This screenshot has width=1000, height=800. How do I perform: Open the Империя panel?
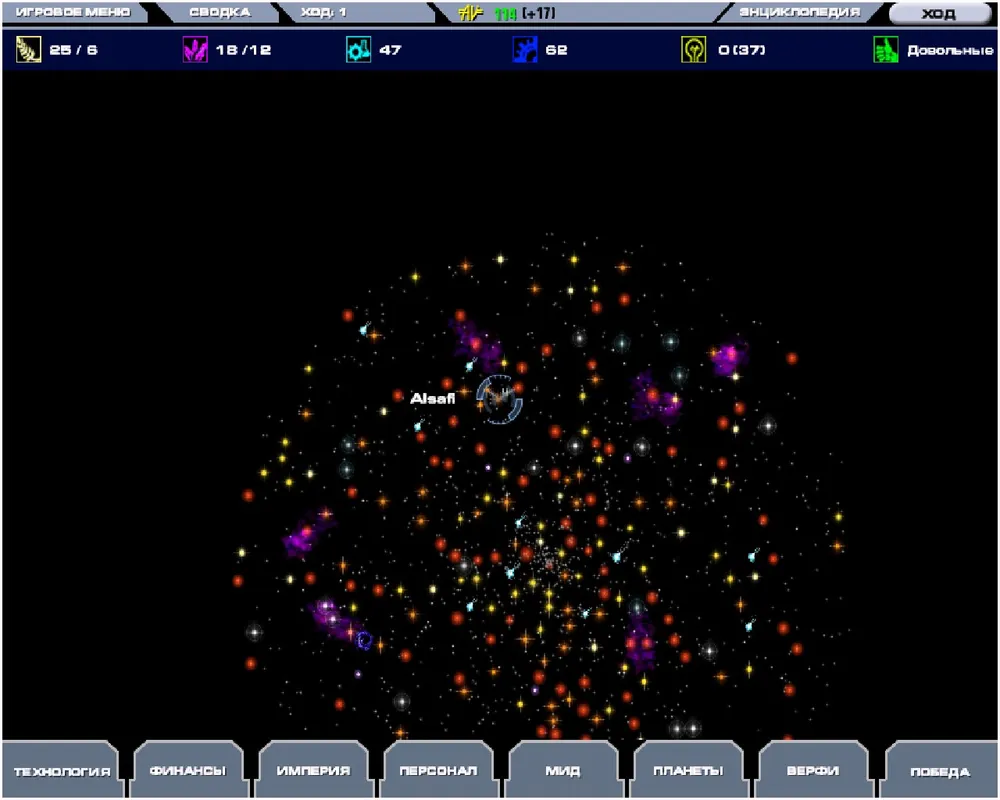point(313,771)
